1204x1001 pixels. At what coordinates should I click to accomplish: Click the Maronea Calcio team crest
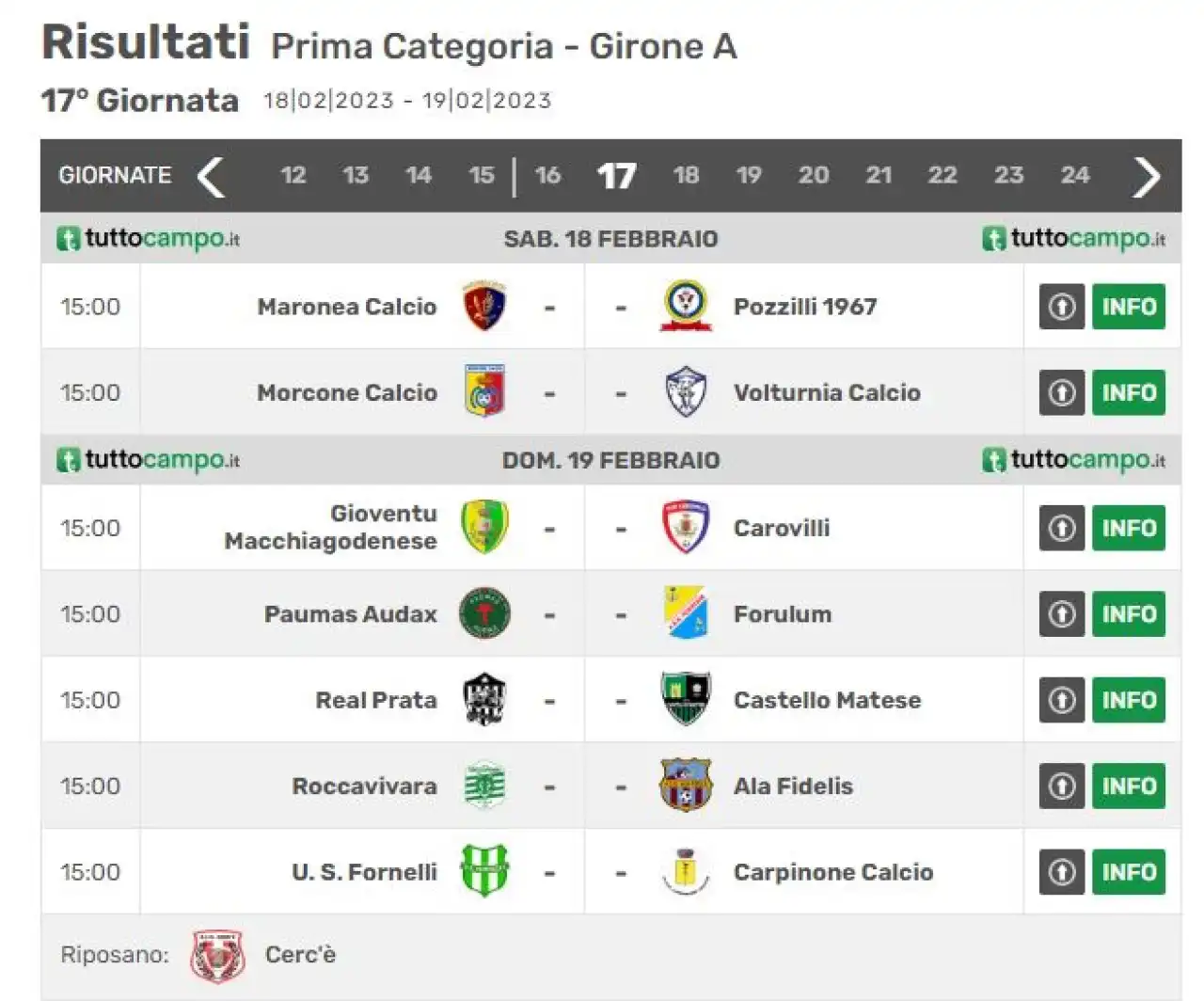pos(485,306)
